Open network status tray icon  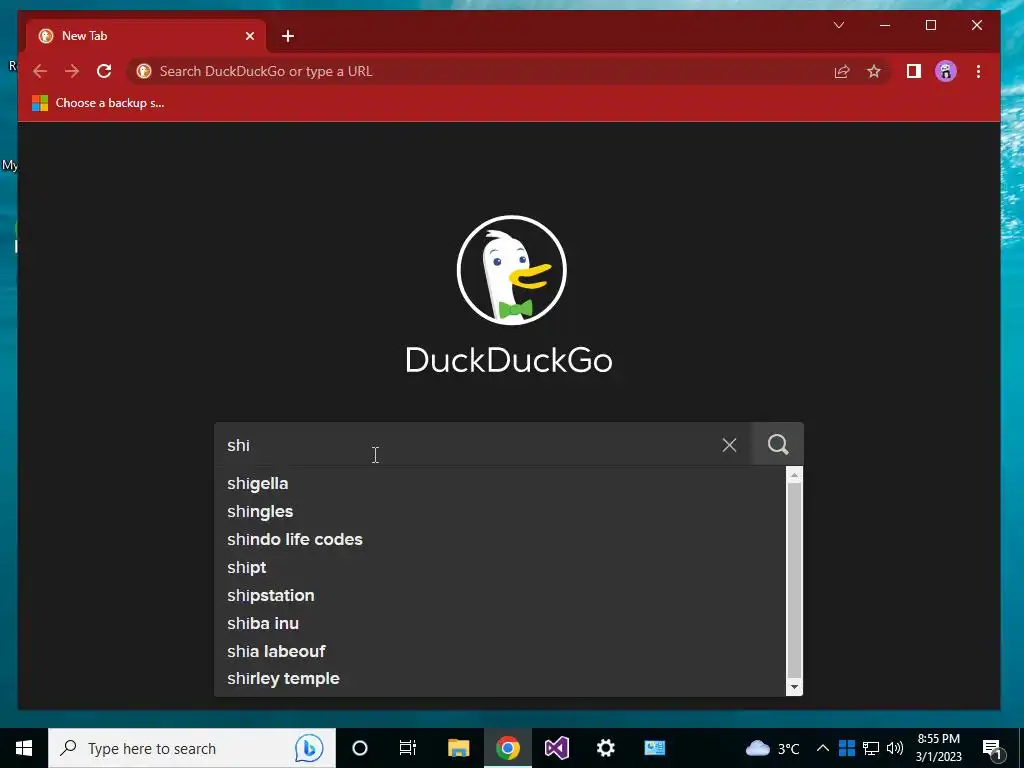coord(871,748)
